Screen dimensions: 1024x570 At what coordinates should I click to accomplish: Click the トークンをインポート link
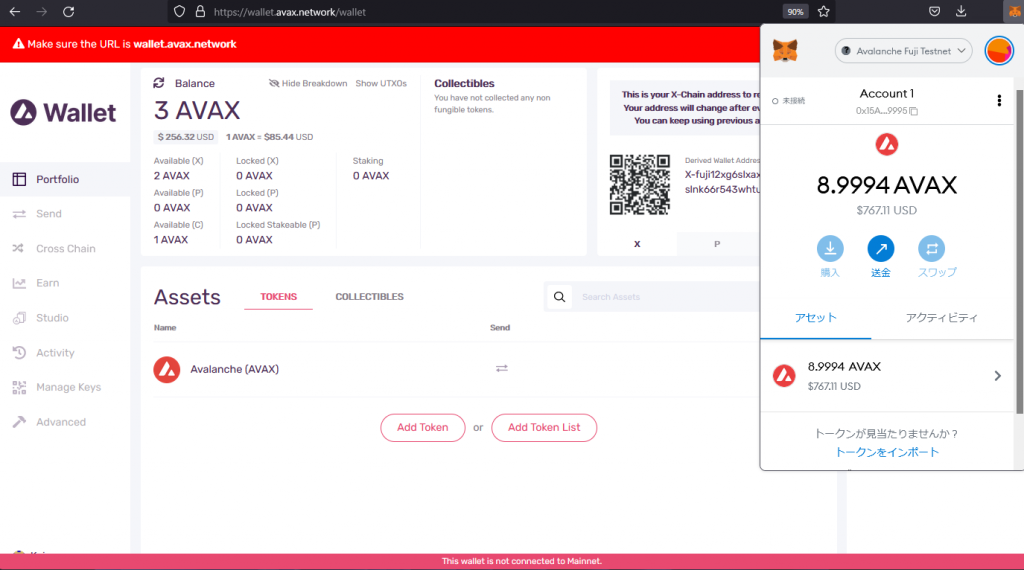[887, 452]
